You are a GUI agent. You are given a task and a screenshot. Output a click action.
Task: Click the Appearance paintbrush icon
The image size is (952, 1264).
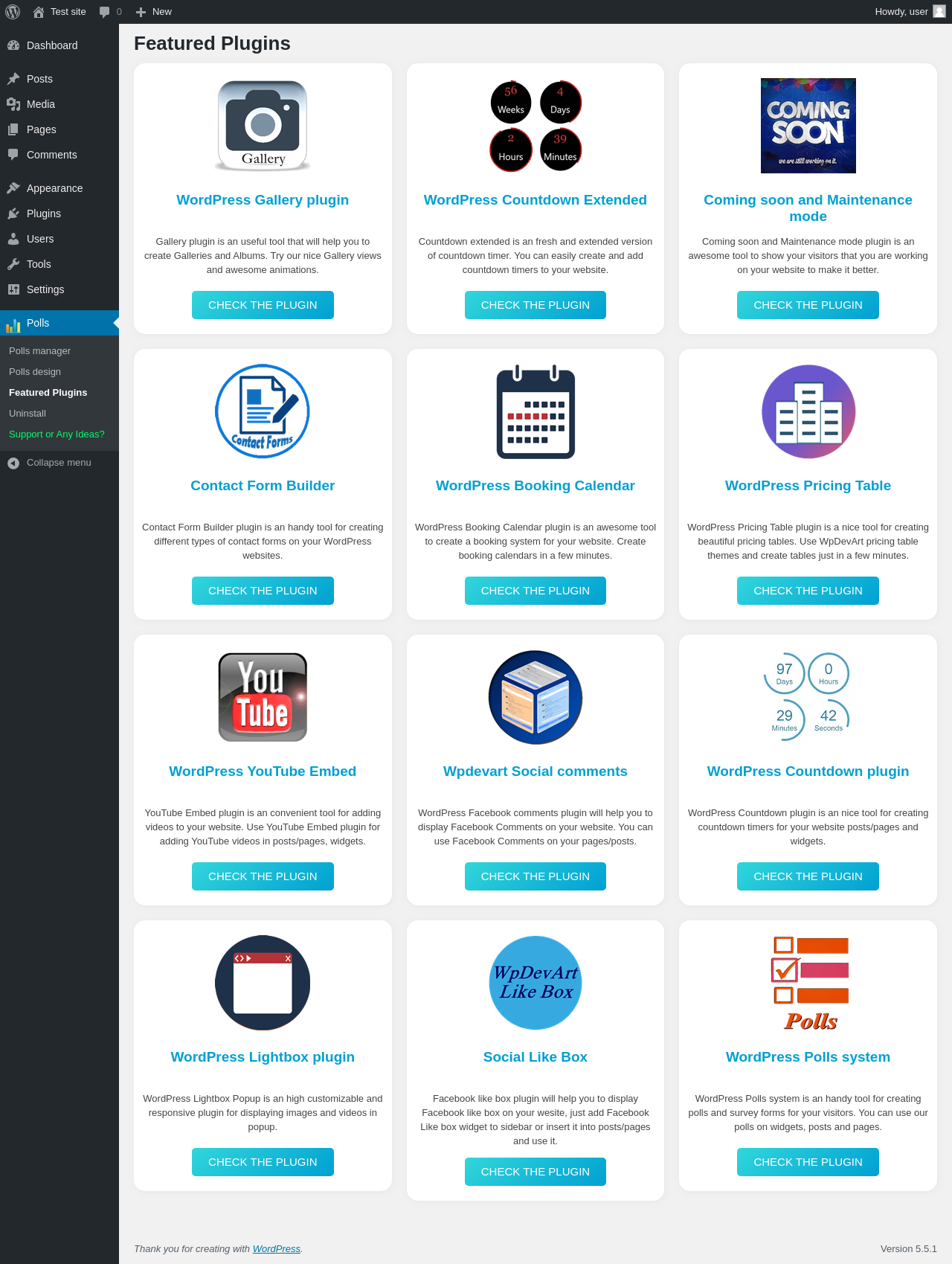click(13, 188)
